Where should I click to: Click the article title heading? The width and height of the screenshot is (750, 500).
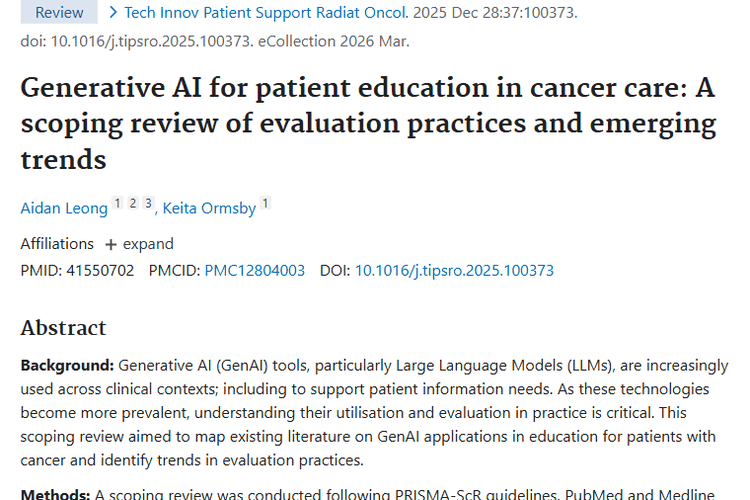(x=368, y=123)
